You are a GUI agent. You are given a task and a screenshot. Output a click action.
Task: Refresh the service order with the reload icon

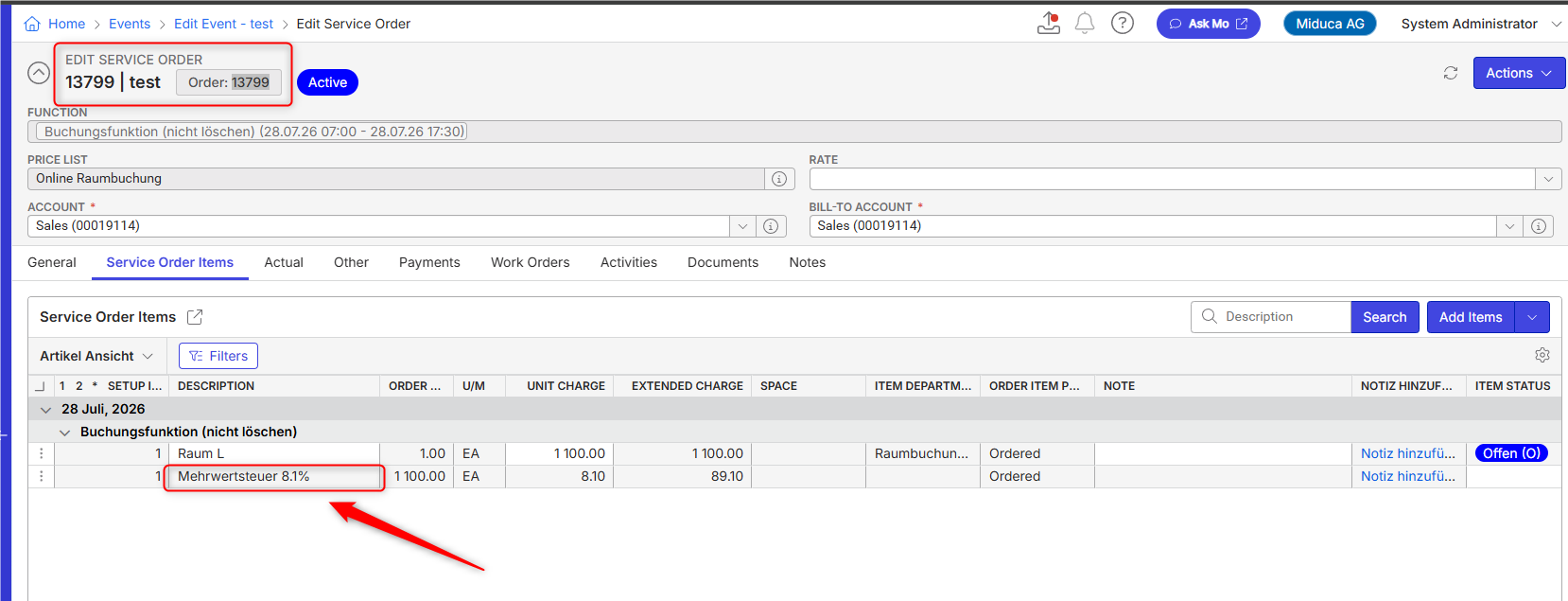pyautogui.click(x=1451, y=73)
